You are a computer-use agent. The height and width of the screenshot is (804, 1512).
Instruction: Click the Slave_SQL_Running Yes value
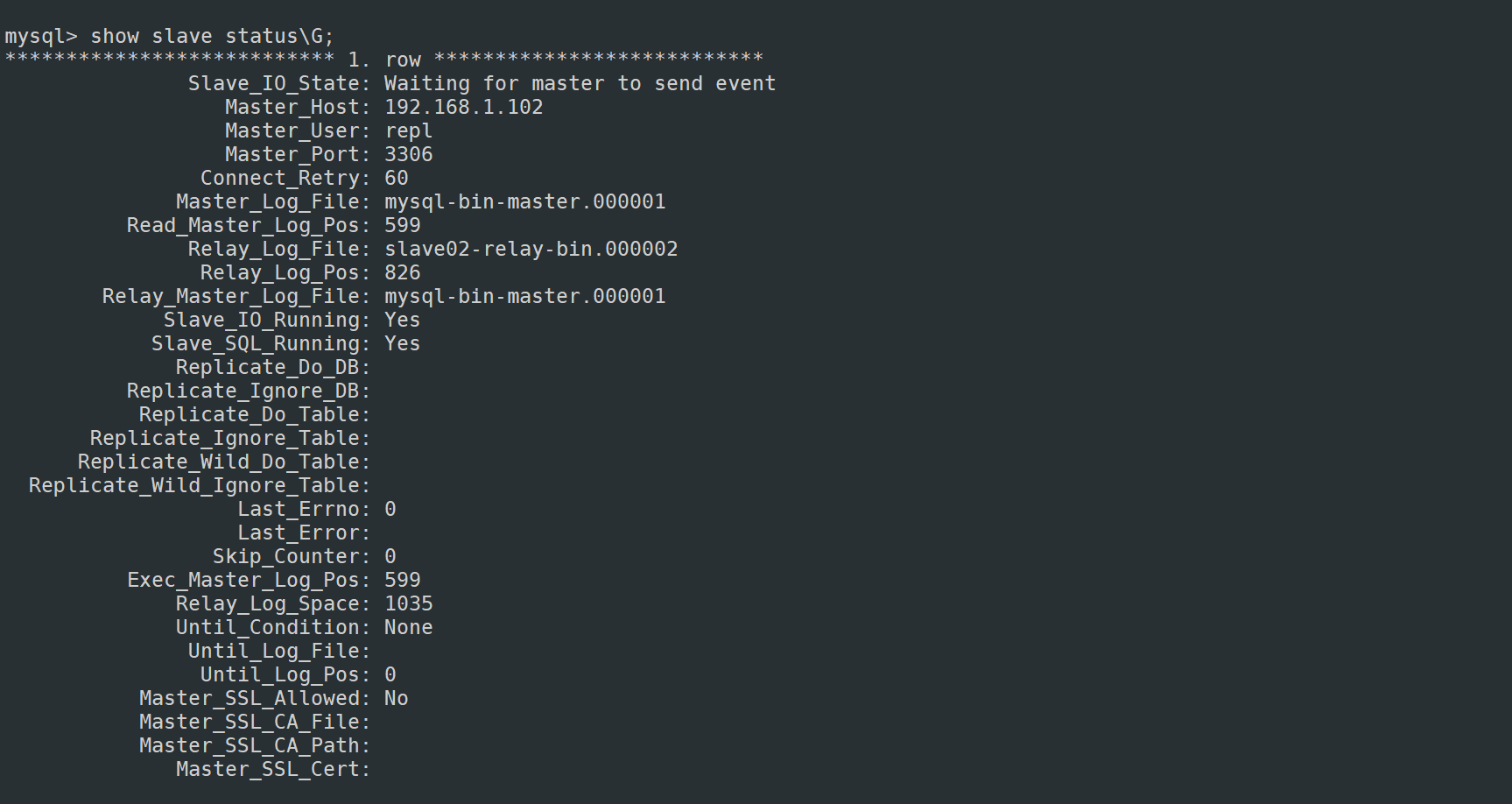point(402,344)
